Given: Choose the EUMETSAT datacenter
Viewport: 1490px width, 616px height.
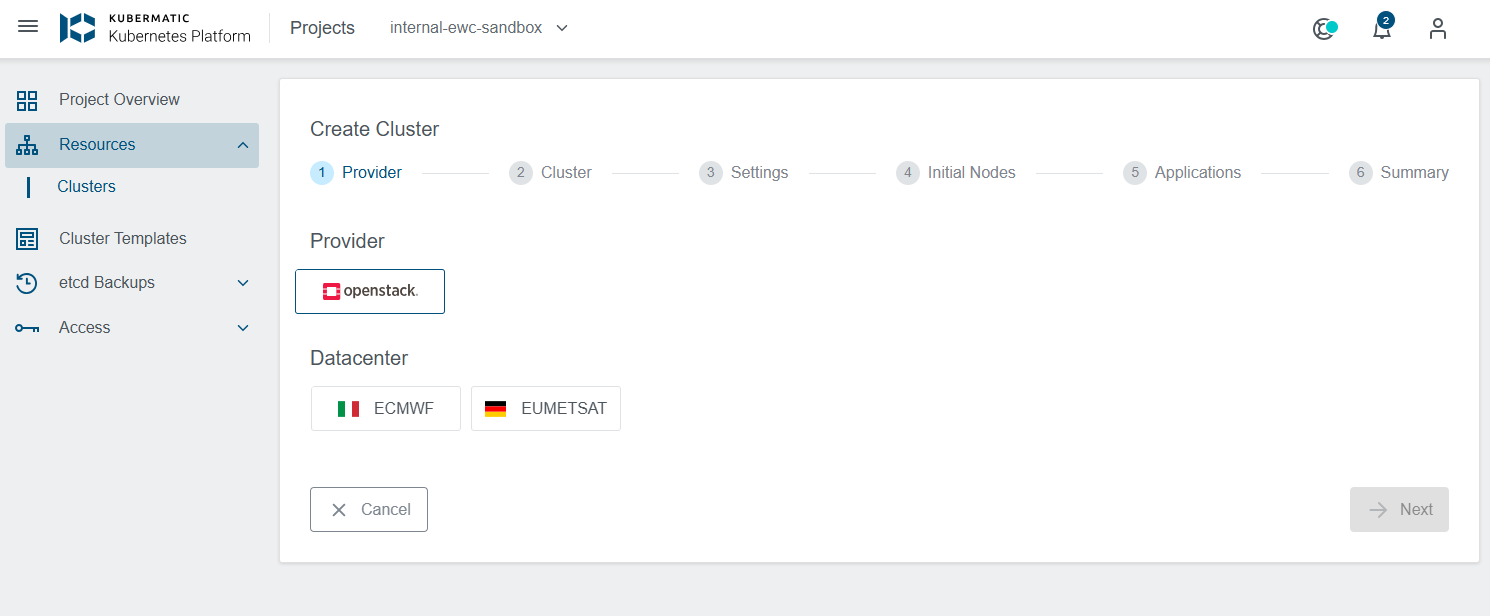Looking at the screenshot, I should [x=546, y=409].
